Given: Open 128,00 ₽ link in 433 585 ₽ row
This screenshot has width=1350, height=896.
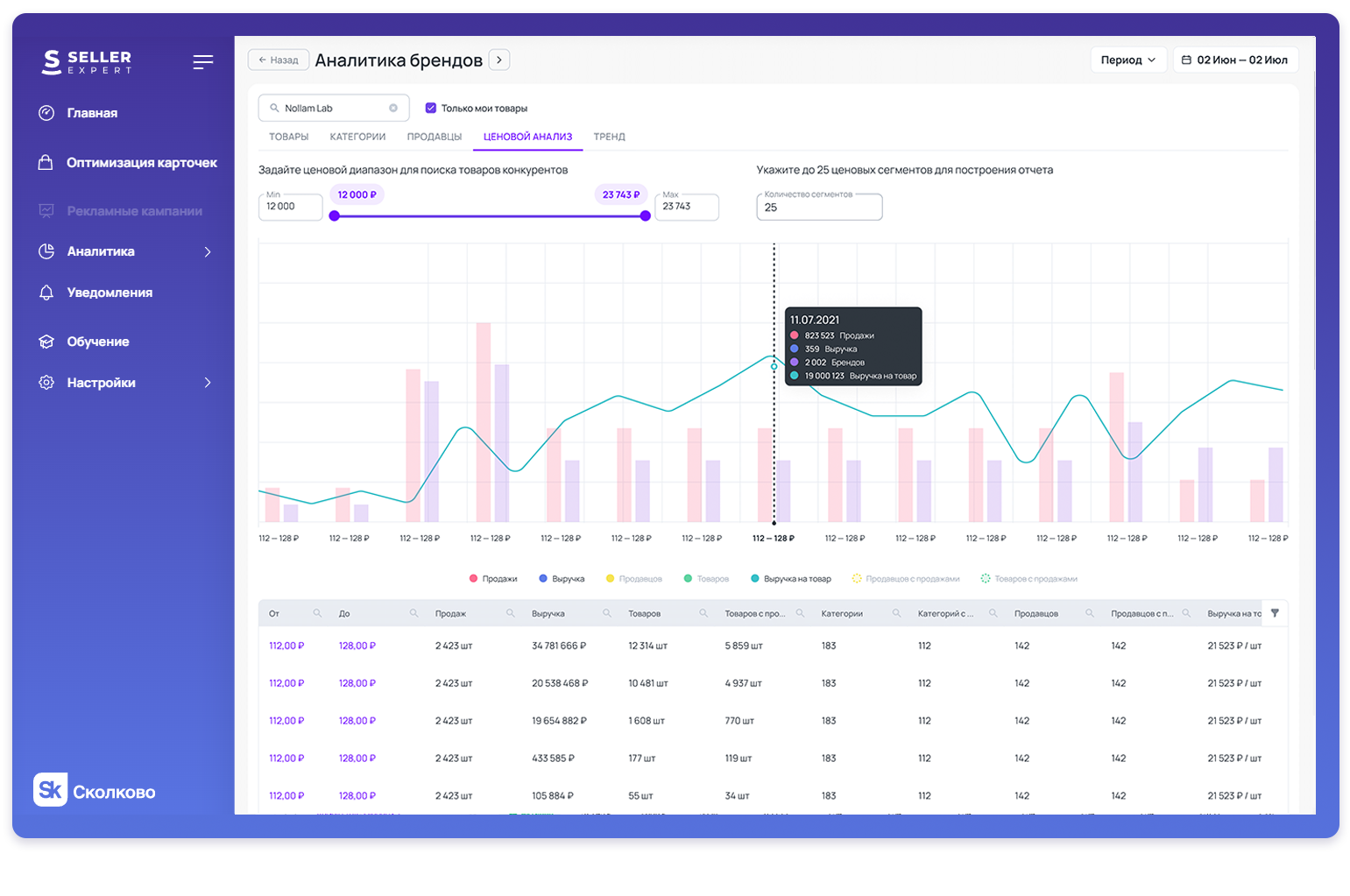Looking at the screenshot, I should pyautogui.click(x=357, y=758).
